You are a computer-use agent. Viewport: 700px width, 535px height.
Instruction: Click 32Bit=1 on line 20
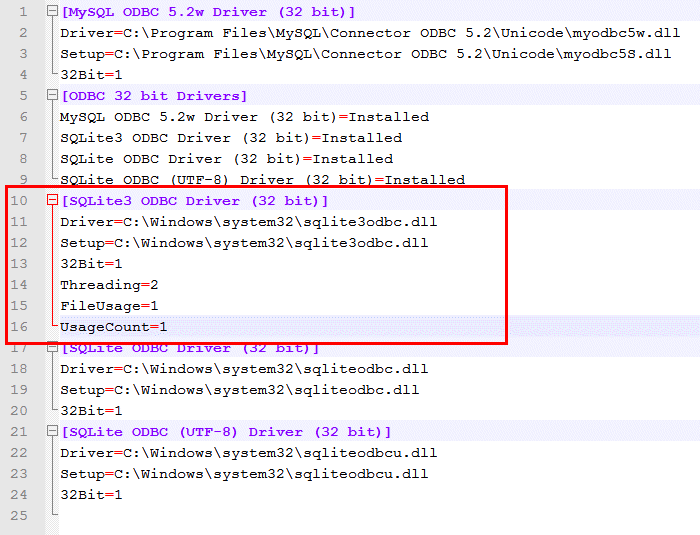91,411
